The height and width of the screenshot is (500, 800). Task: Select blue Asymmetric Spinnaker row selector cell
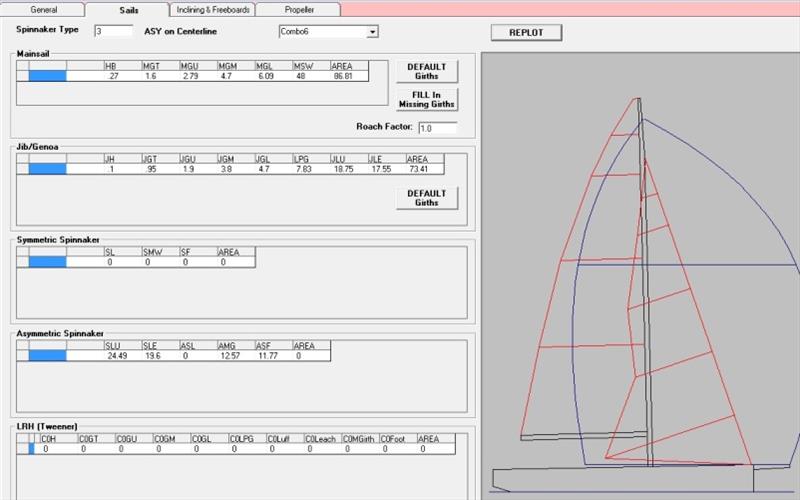click(47, 356)
